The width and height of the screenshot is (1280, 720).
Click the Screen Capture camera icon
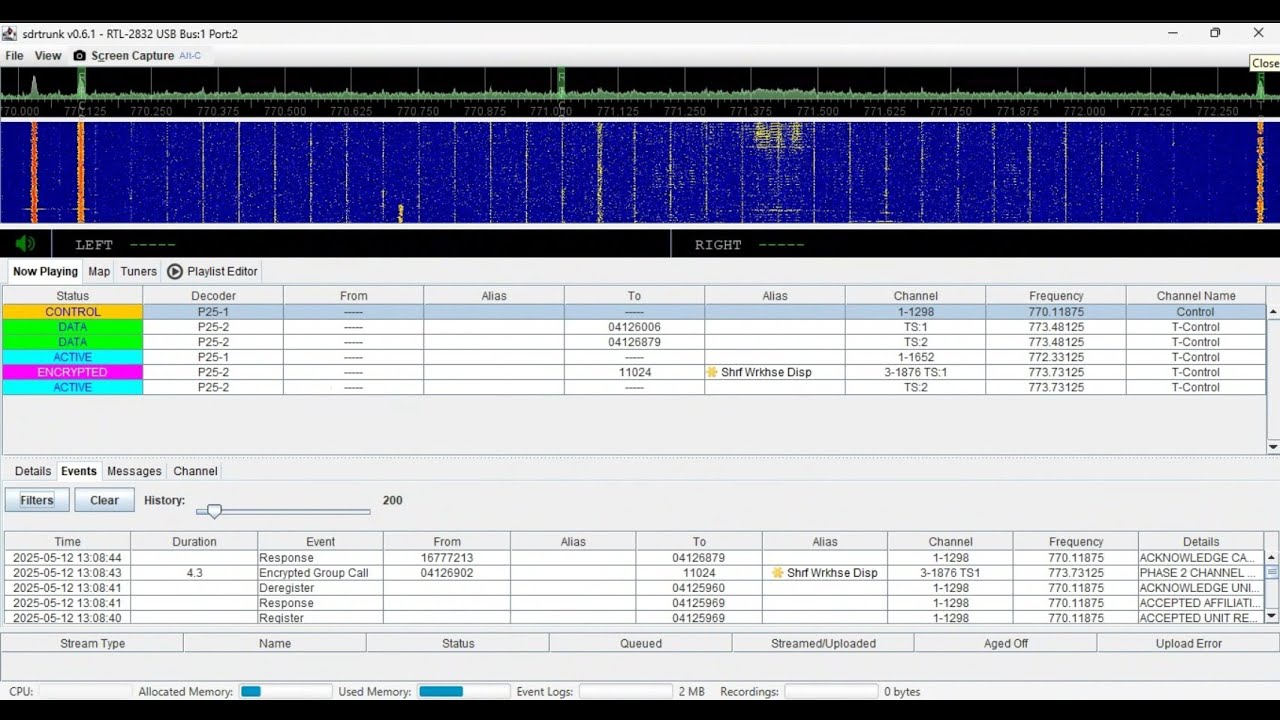(x=80, y=56)
